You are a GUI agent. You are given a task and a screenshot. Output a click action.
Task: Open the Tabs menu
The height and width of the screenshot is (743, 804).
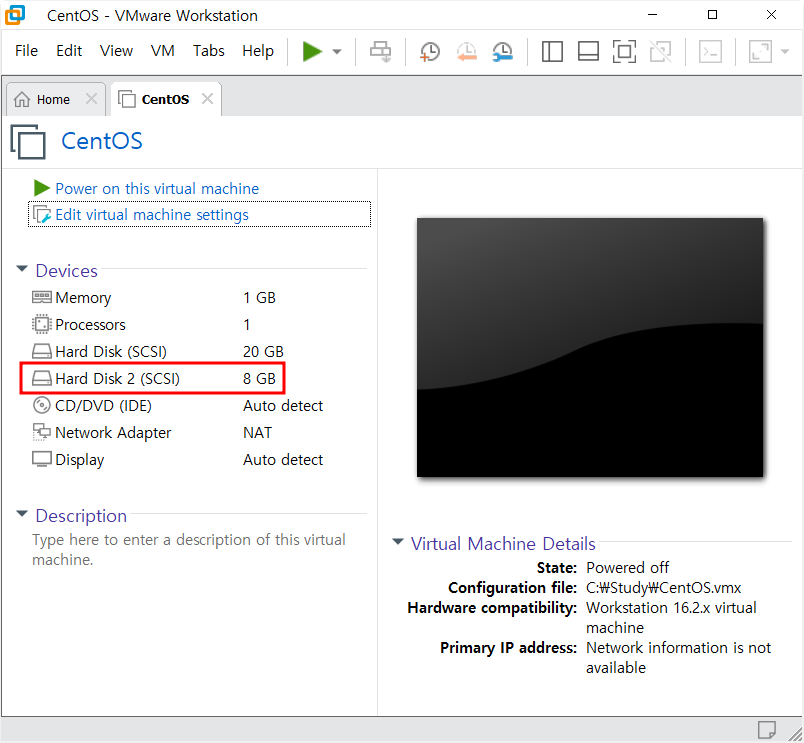pyautogui.click(x=208, y=51)
